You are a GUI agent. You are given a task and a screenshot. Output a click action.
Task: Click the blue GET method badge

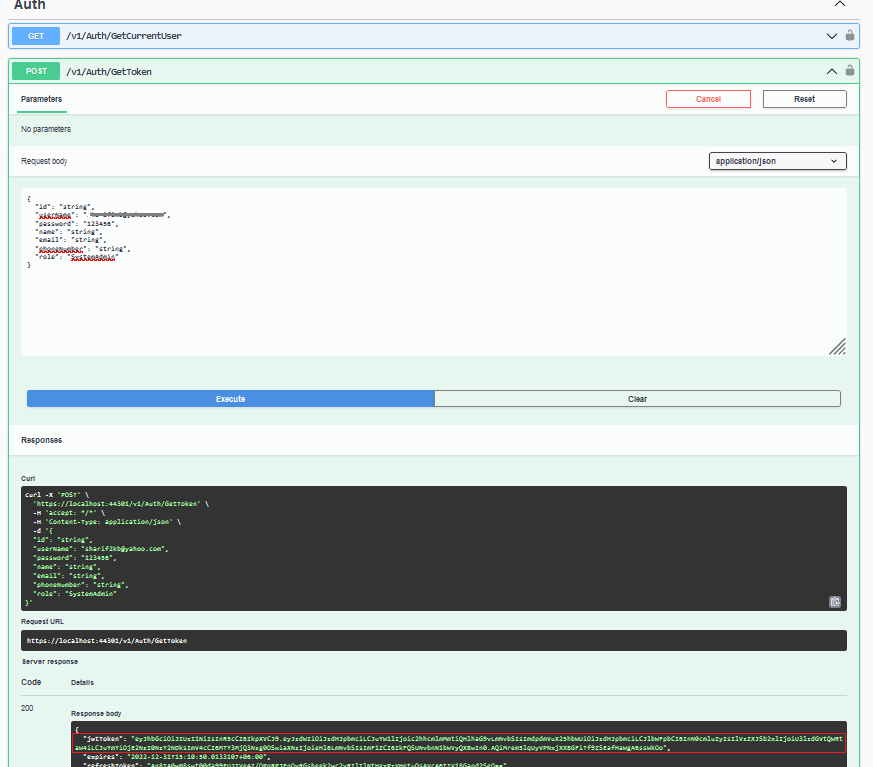tap(36, 36)
